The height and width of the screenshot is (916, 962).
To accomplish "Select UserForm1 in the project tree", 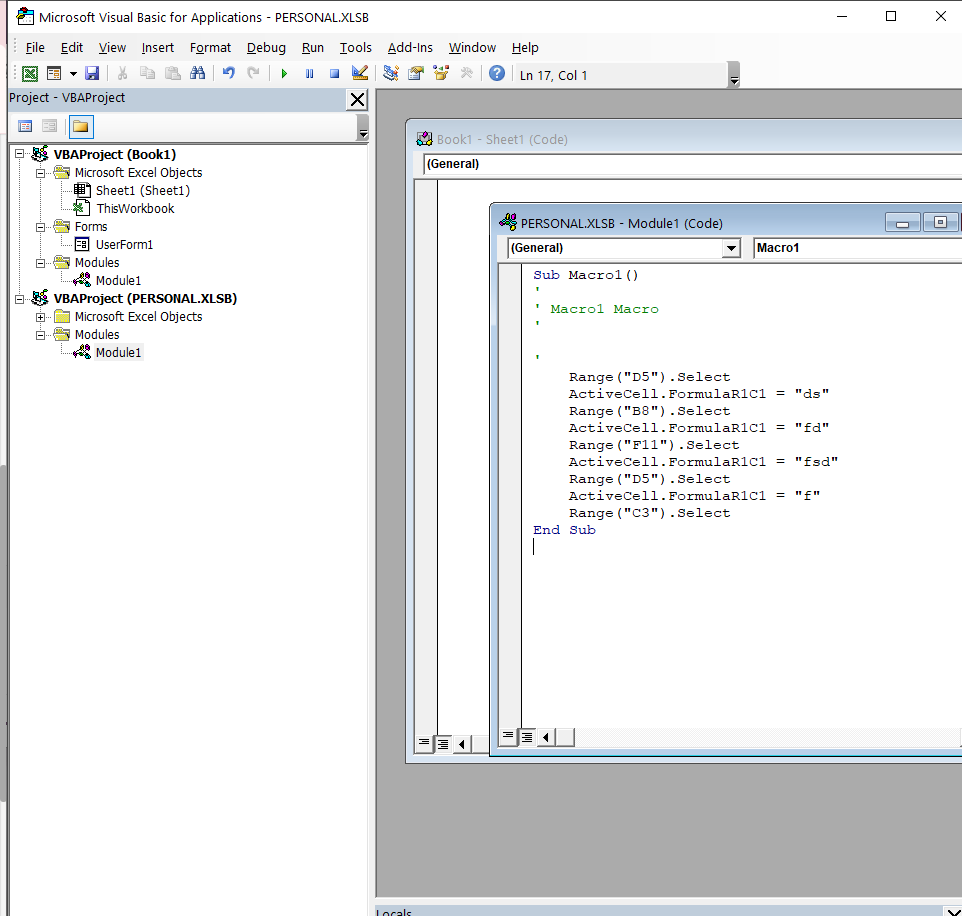I will click(x=124, y=245).
